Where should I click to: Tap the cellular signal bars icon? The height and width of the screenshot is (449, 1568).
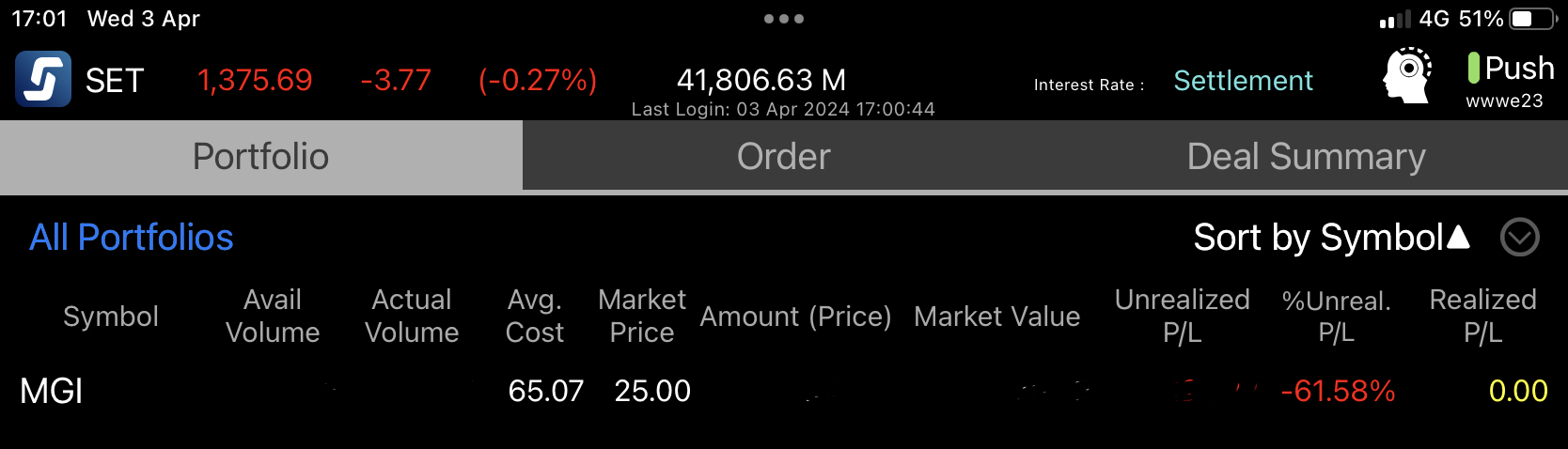(1395, 19)
